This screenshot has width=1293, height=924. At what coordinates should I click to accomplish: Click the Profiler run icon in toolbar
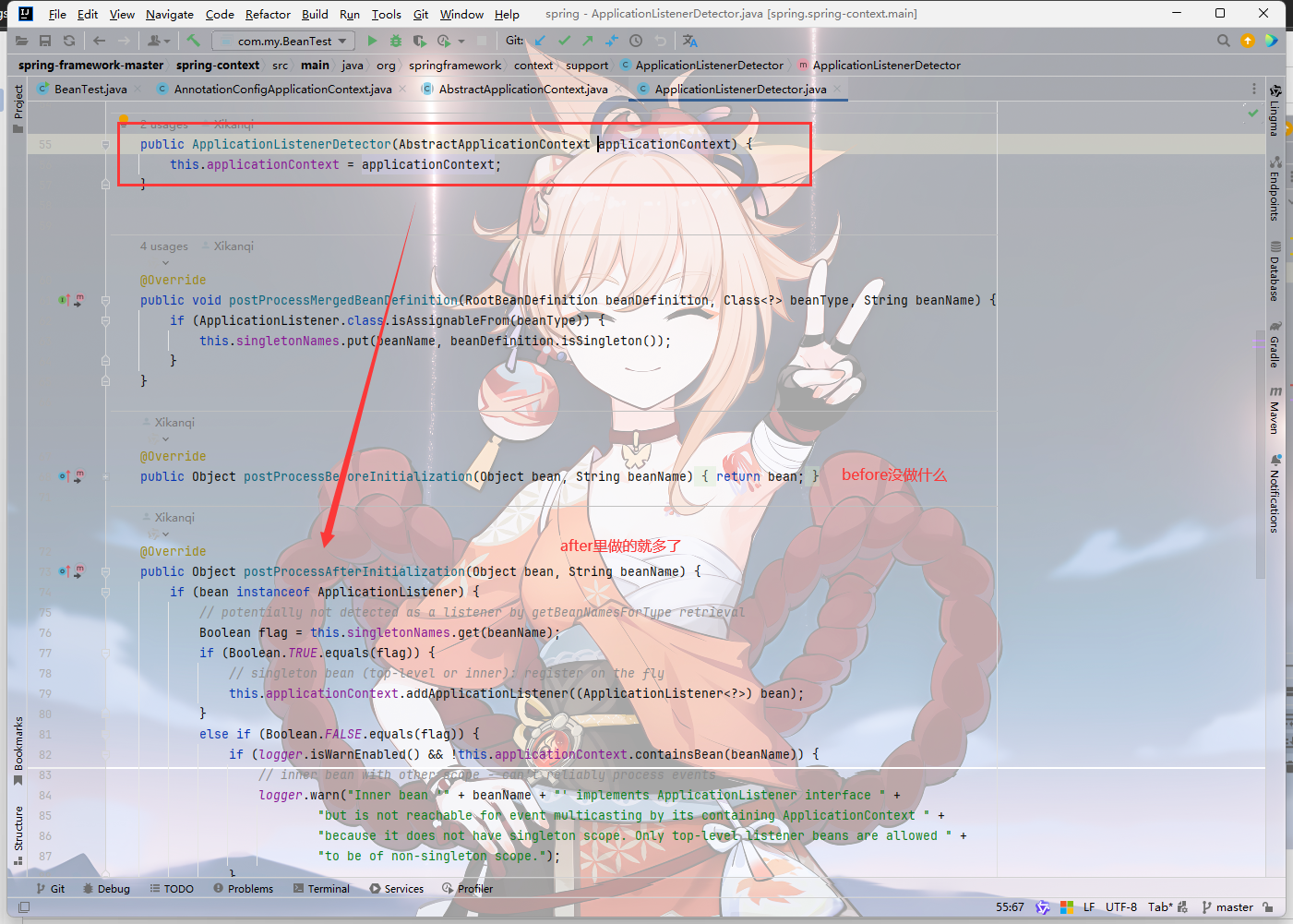[x=444, y=41]
